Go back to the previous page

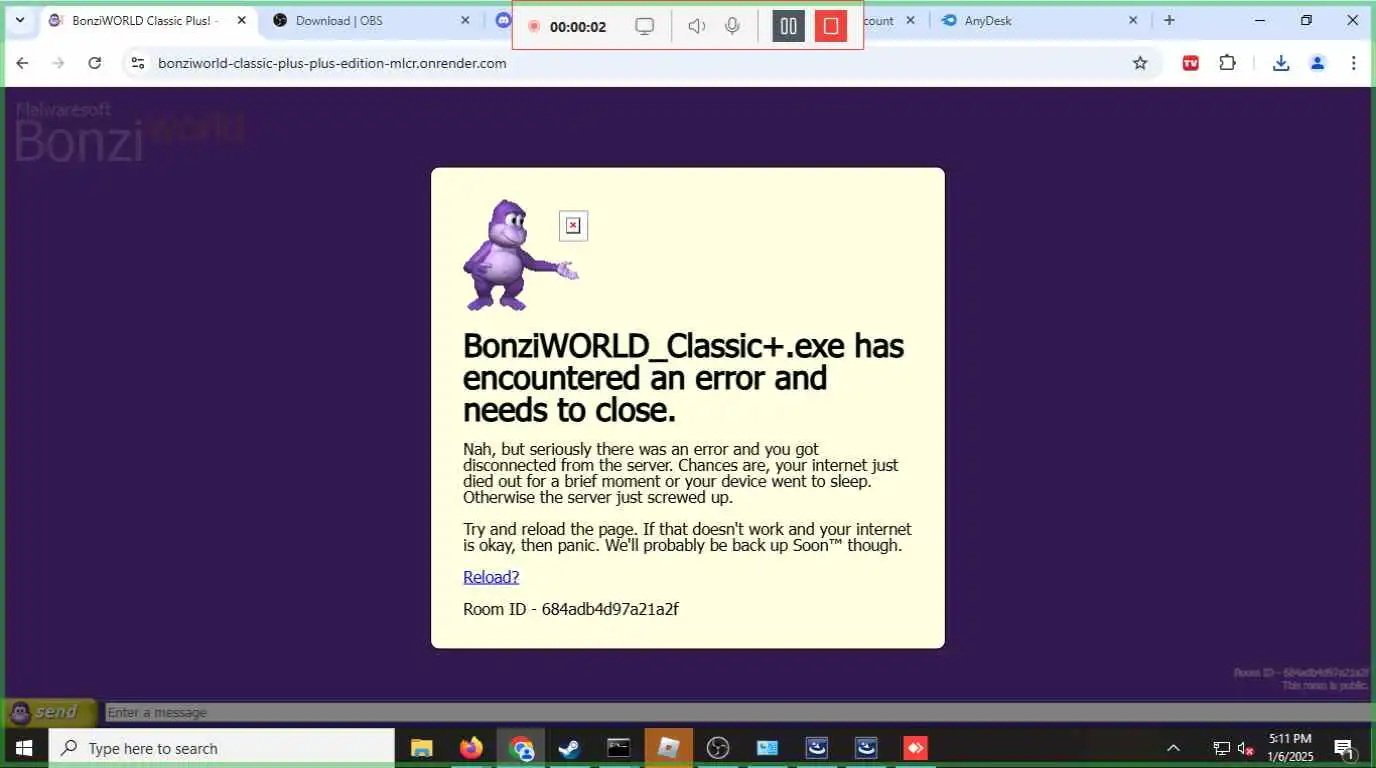point(22,63)
